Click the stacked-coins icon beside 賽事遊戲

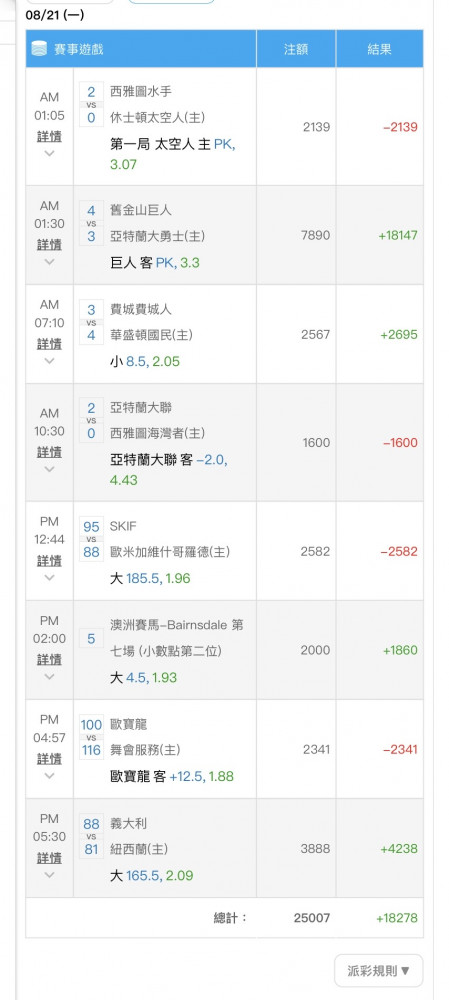(x=40, y=48)
